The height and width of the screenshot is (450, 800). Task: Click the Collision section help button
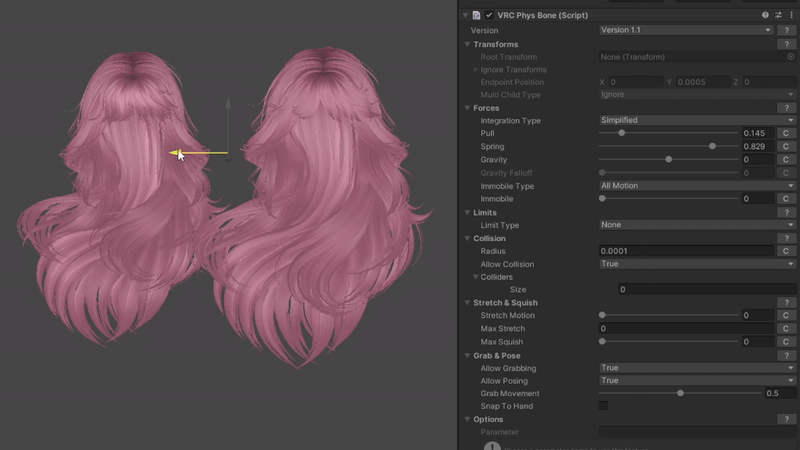pyautogui.click(x=787, y=239)
